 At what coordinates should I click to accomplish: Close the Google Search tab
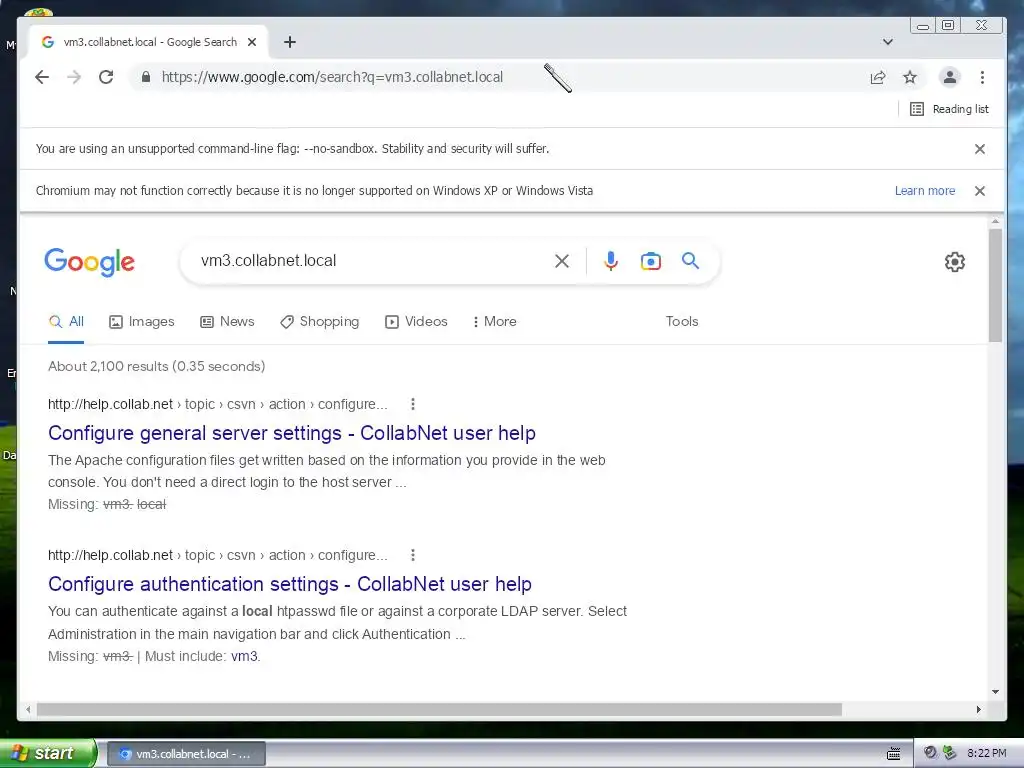coord(252,42)
